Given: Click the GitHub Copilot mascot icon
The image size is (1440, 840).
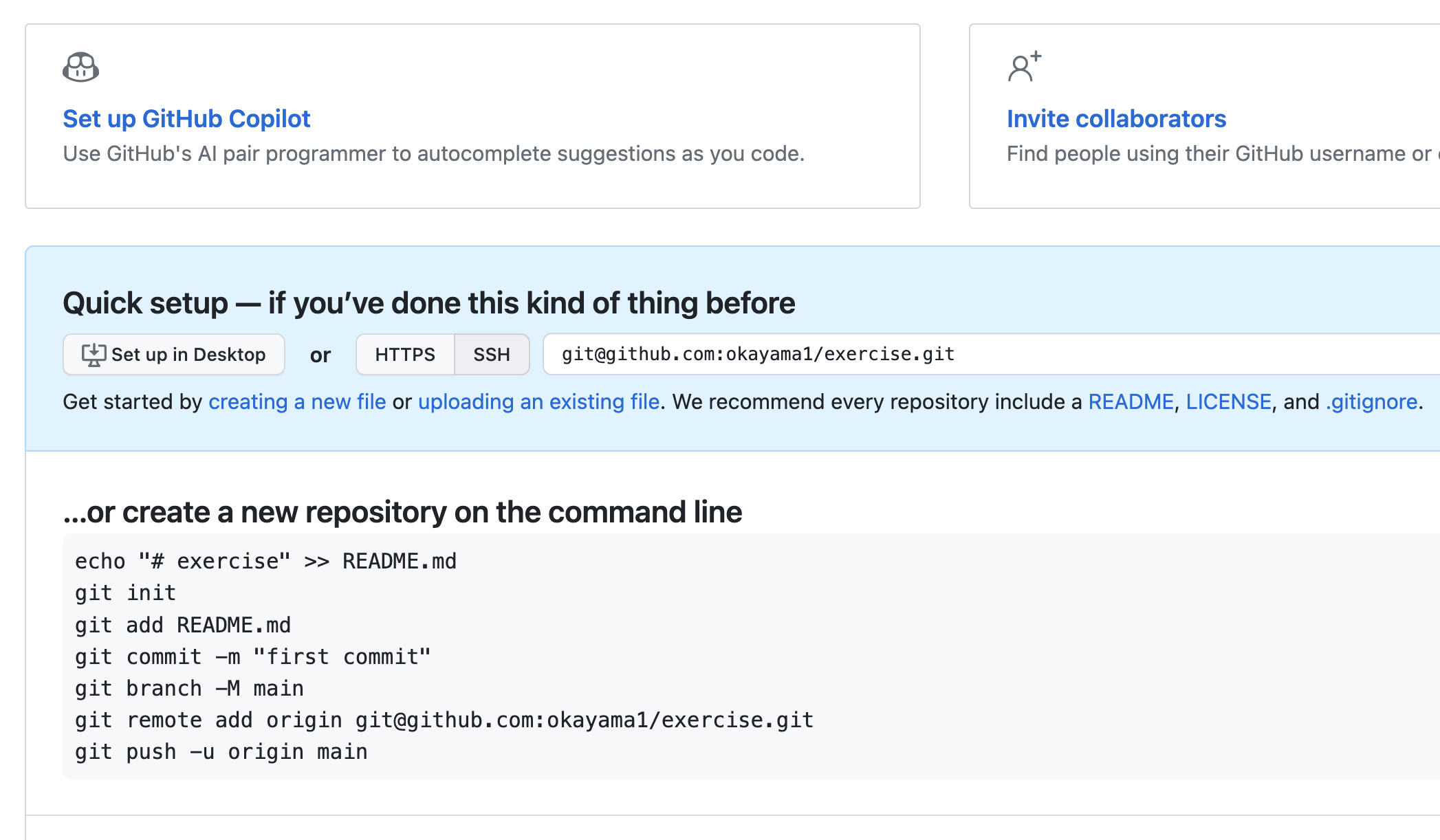Looking at the screenshot, I should pos(80,67).
